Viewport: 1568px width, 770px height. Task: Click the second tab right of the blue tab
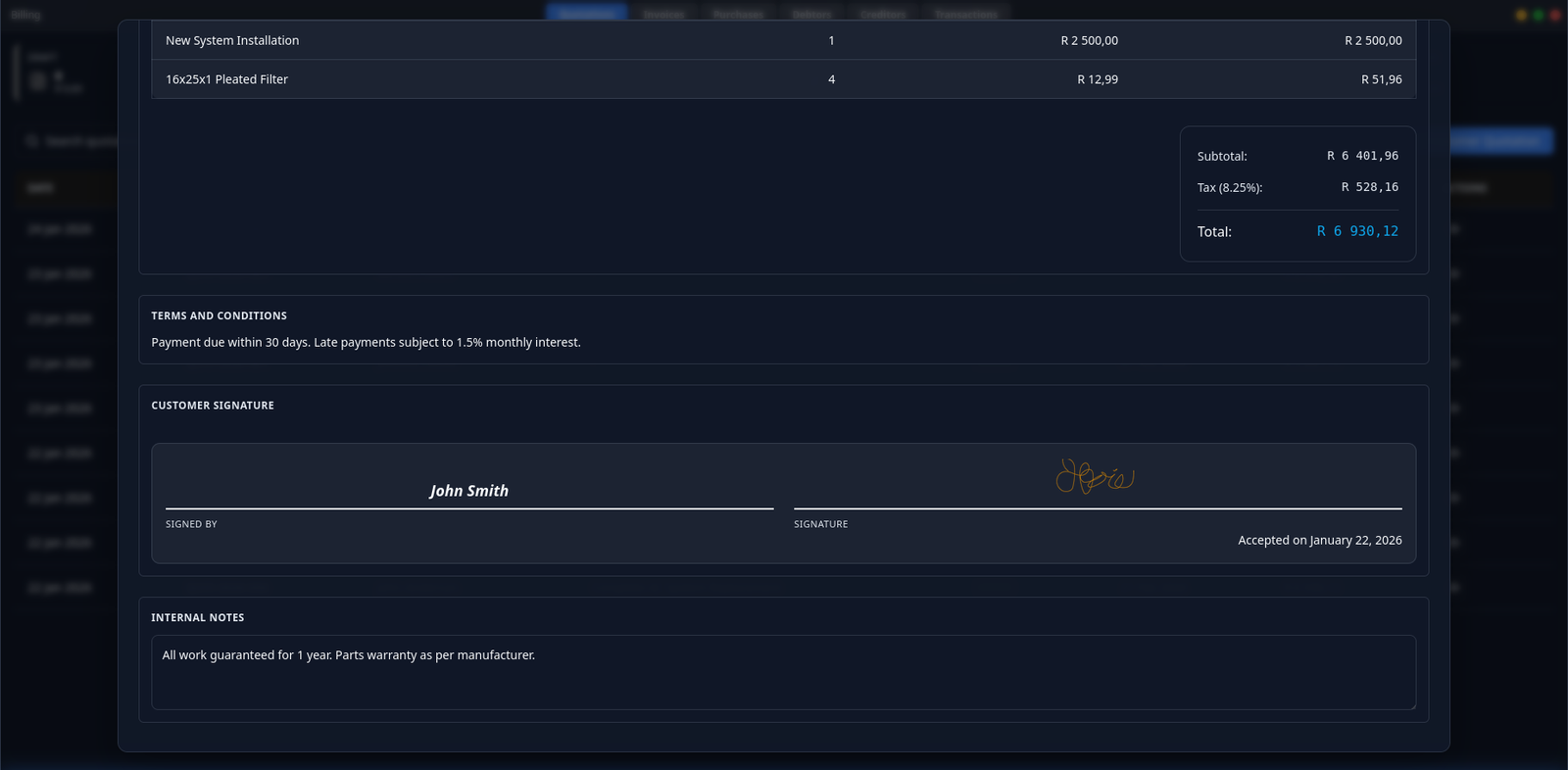click(738, 14)
